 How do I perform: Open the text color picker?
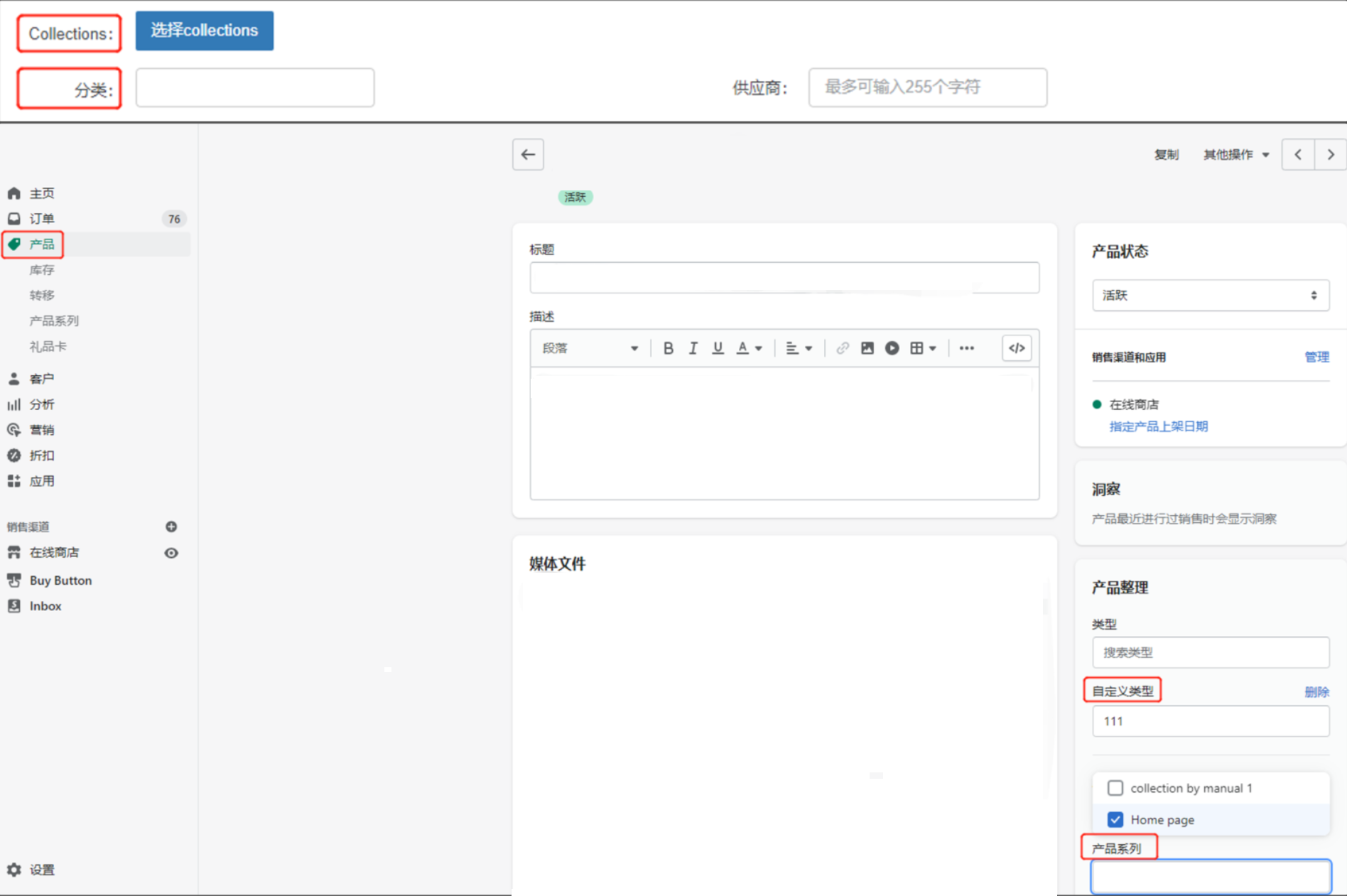coord(749,348)
